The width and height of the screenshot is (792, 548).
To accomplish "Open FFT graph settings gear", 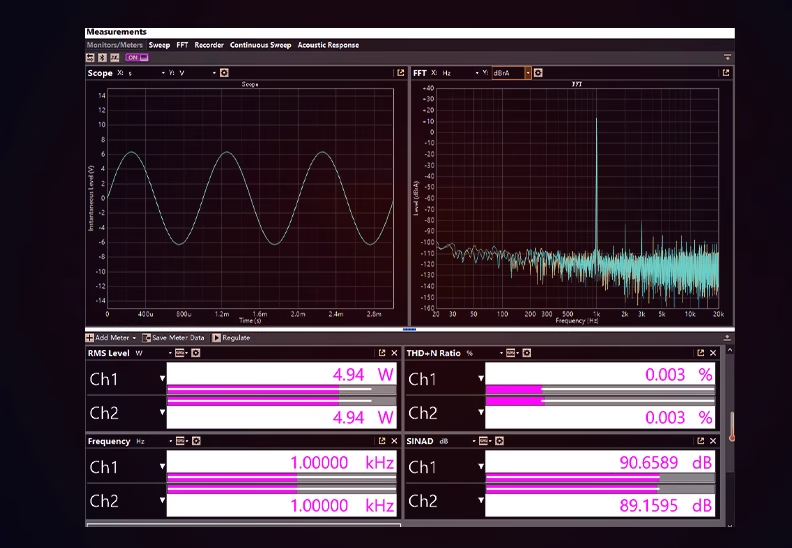I will [x=538, y=73].
